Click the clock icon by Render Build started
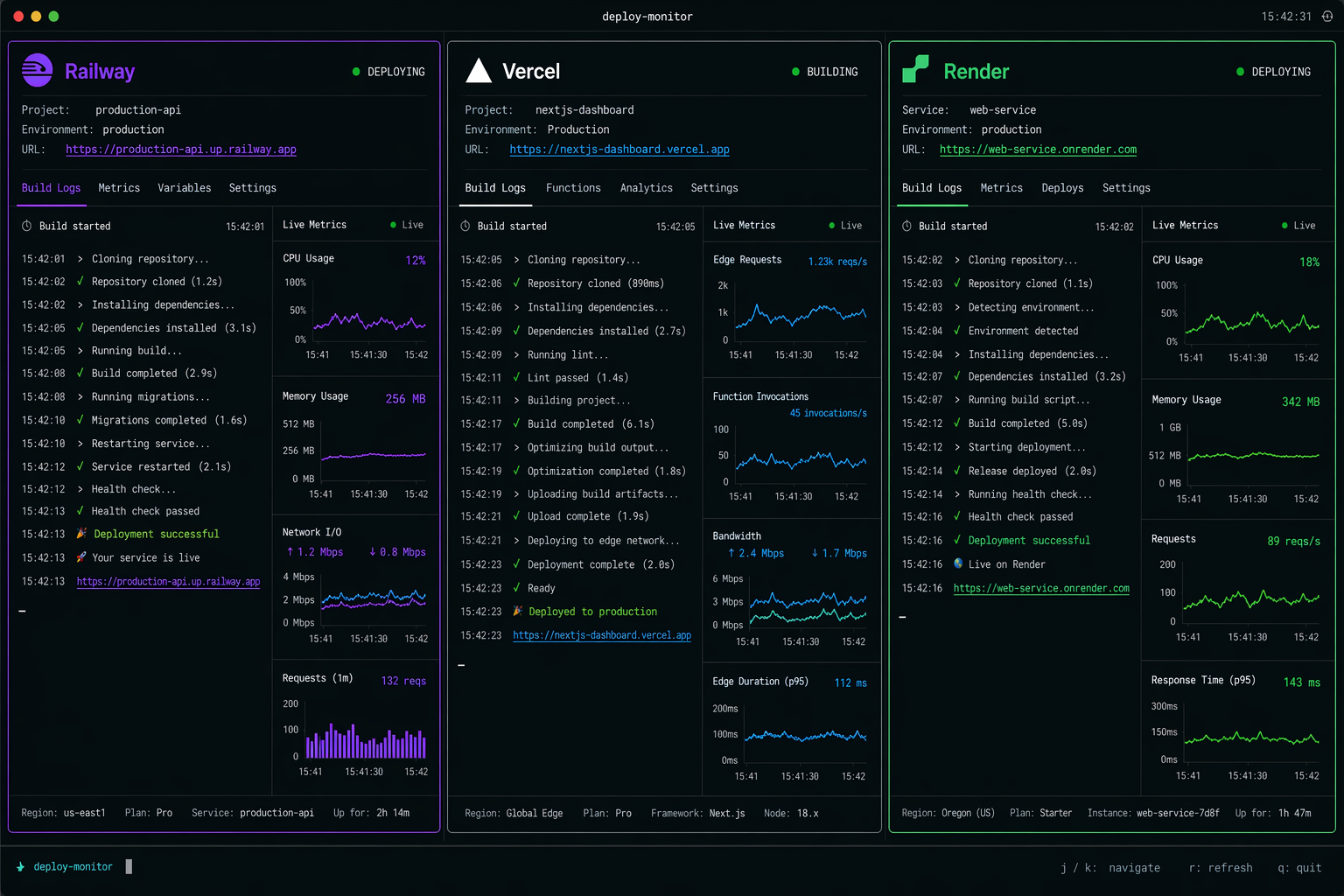The height and width of the screenshot is (896, 1344). tap(906, 226)
